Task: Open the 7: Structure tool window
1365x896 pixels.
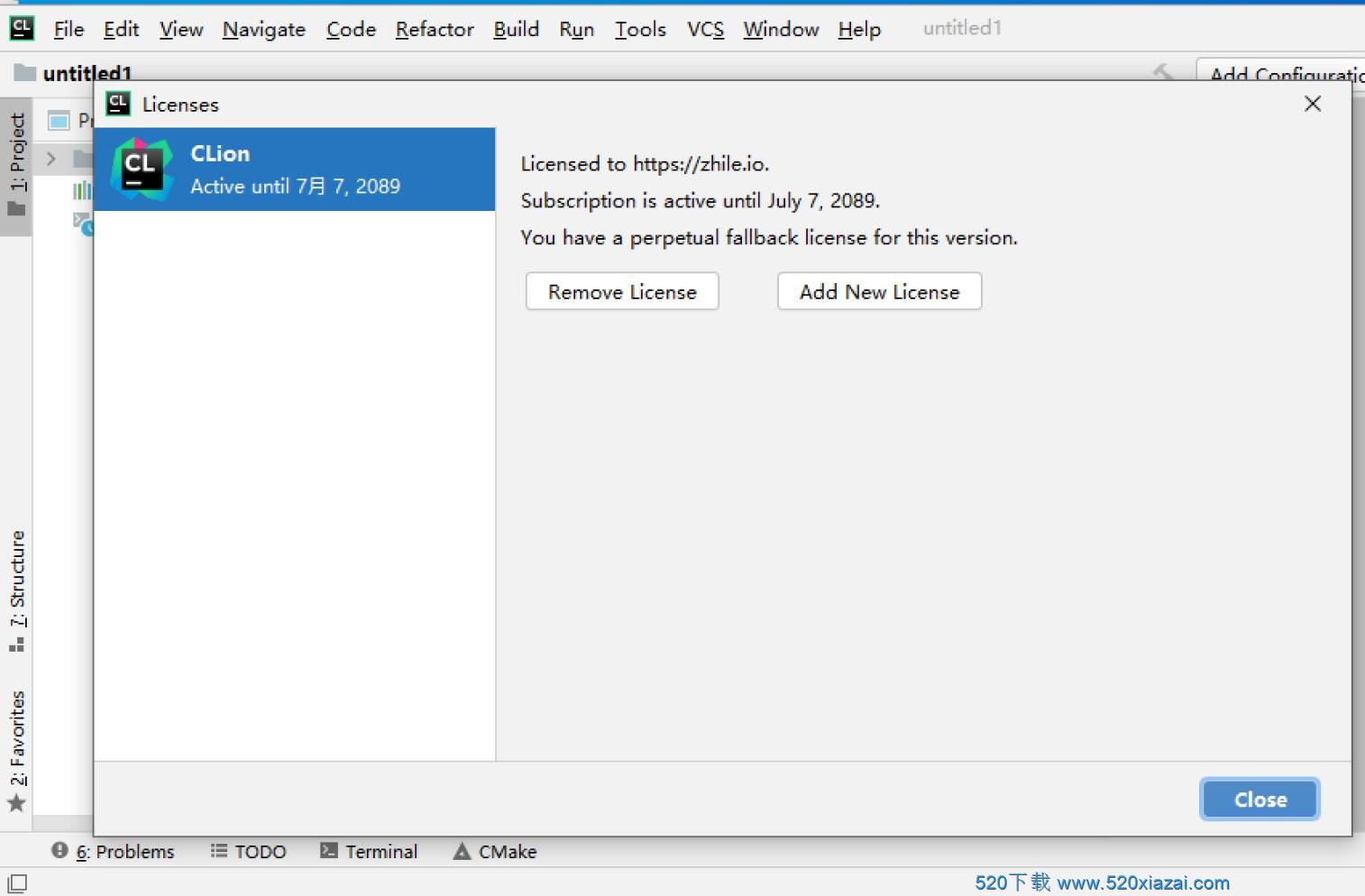Action: pyautogui.click(x=16, y=590)
